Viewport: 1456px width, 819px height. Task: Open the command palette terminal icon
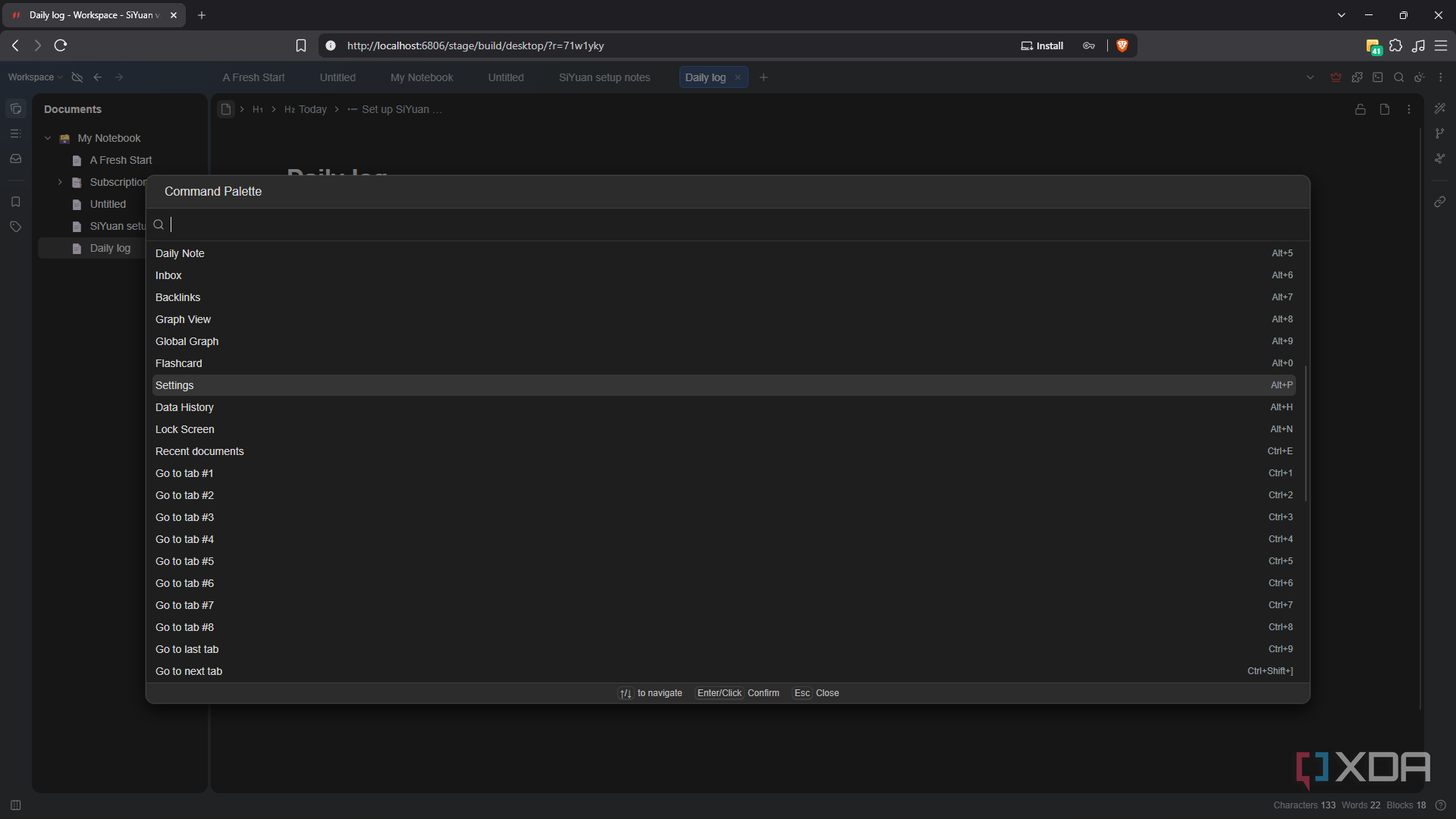tap(1378, 77)
